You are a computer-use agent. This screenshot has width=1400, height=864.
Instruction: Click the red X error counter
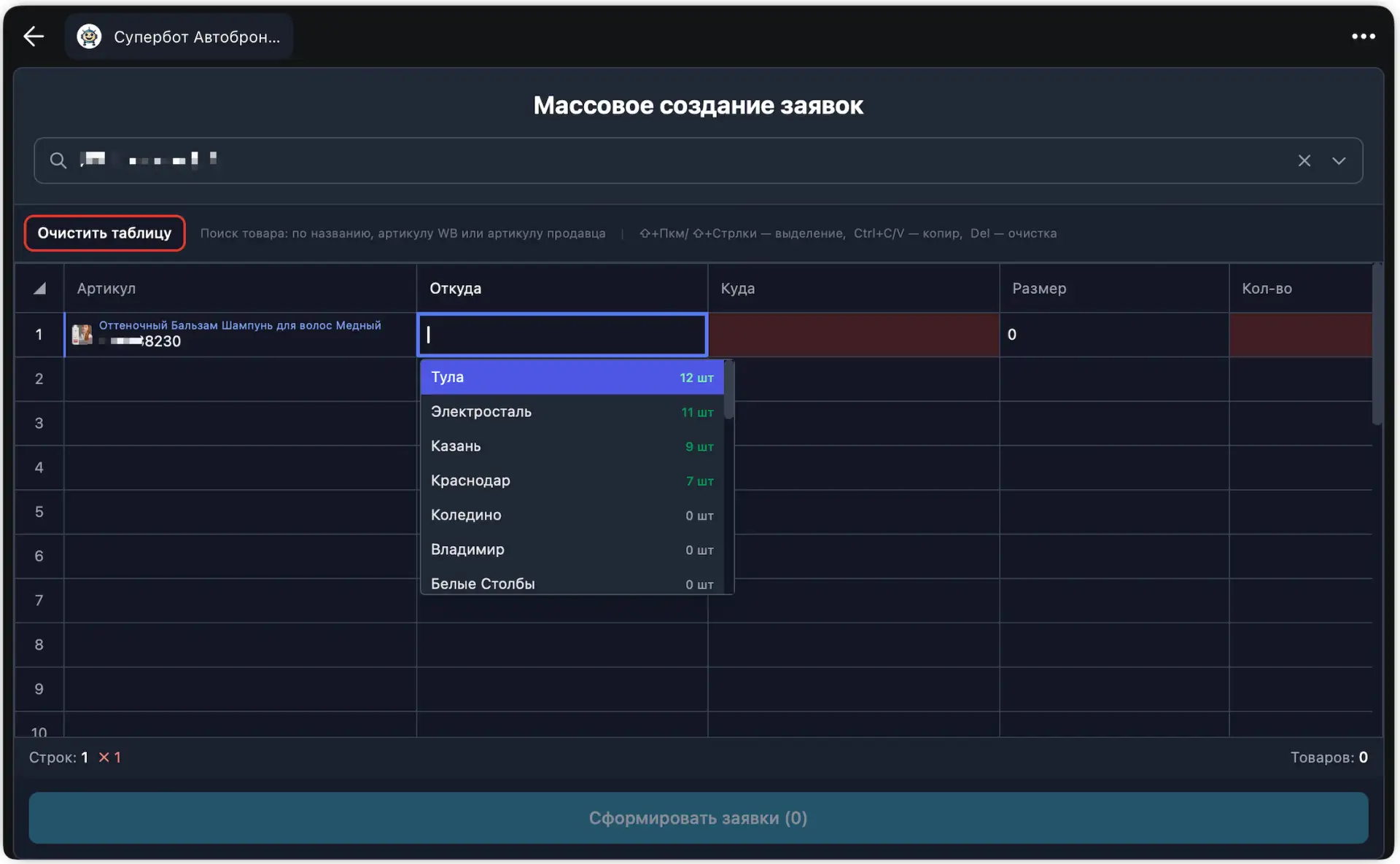[x=109, y=758]
